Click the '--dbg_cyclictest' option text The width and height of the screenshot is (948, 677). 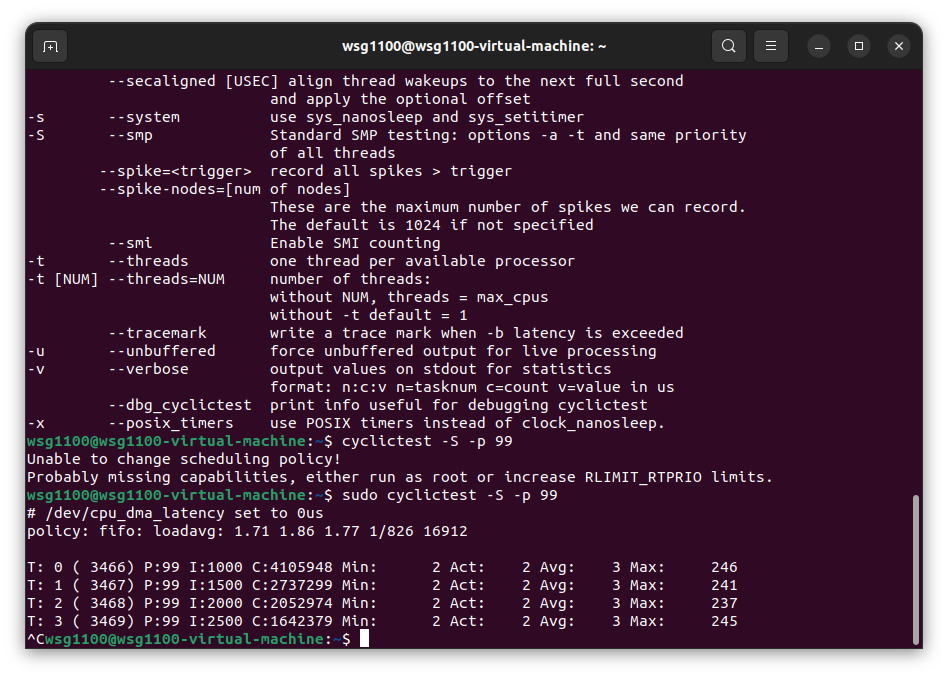180,405
